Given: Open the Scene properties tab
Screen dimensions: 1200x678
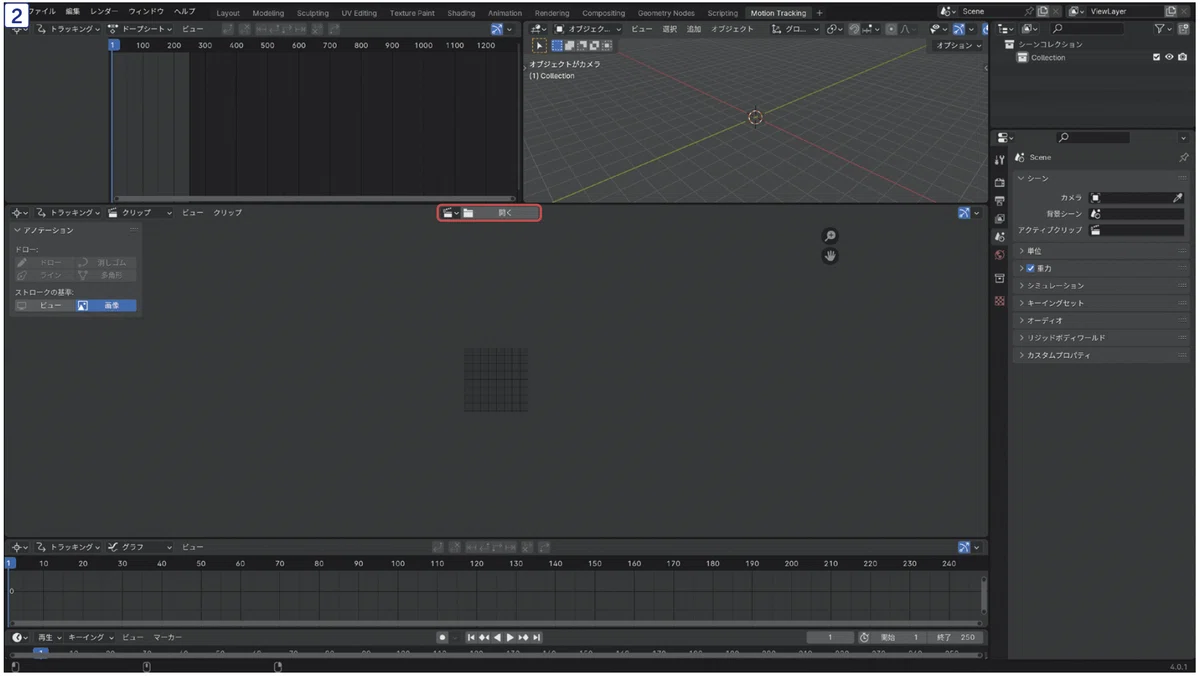Looking at the screenshot, I should click(x=999, y=237).
